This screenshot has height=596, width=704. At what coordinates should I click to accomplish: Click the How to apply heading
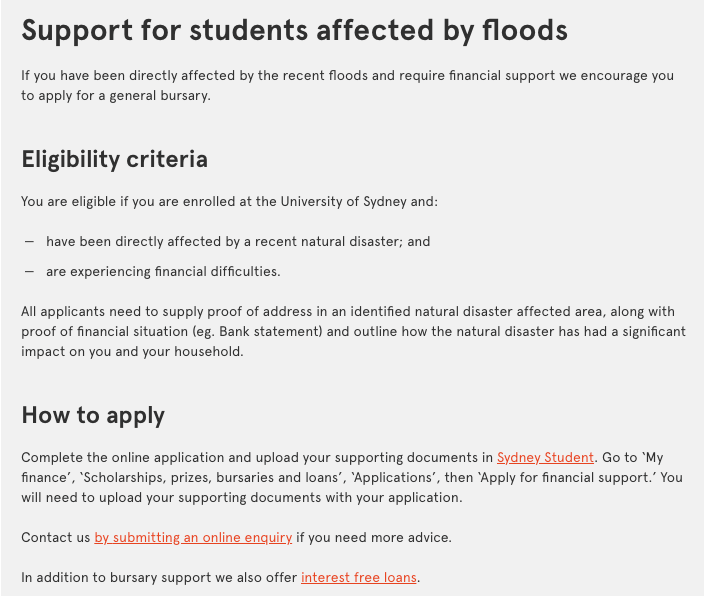tap(93, 415)
